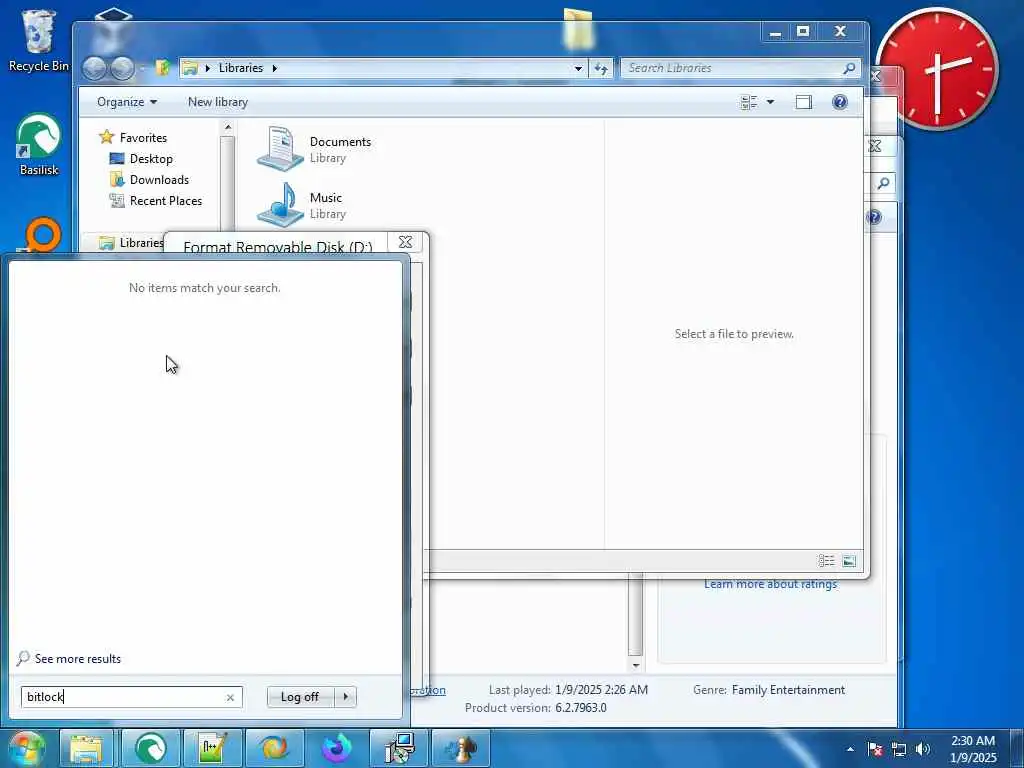Open the Libraries window Help icon
The width and height of the screenshot is (1024, 768).
point(840,102)
